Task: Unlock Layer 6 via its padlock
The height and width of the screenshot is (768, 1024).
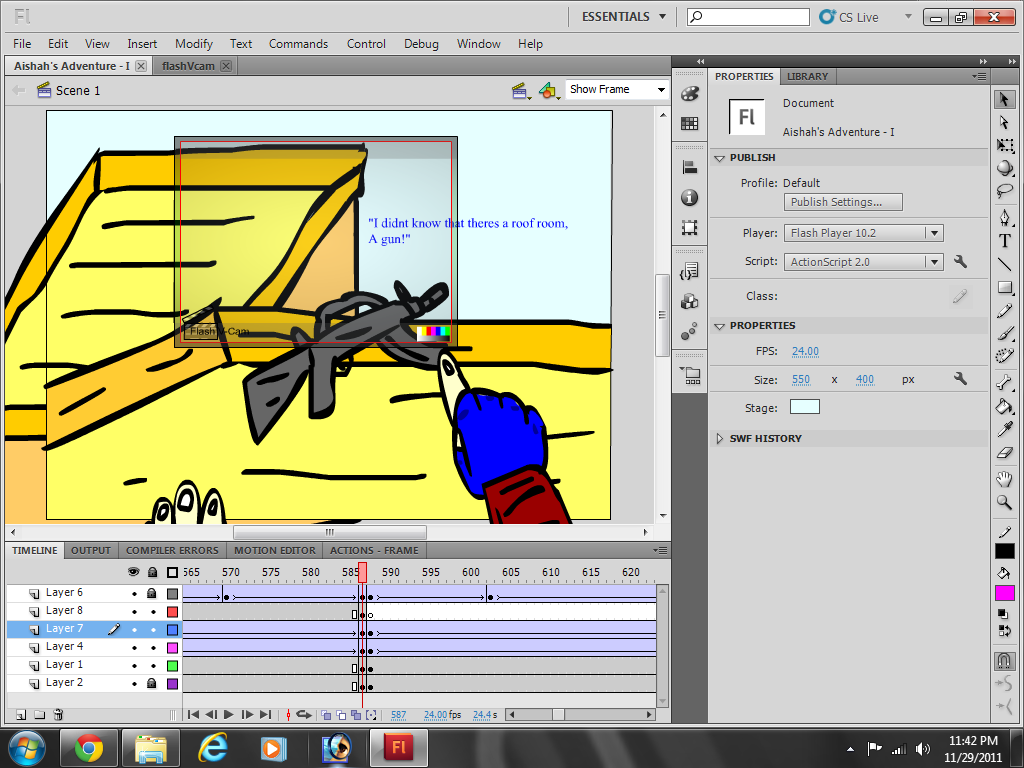Action: pyautogui.click(x=152, y=593)
